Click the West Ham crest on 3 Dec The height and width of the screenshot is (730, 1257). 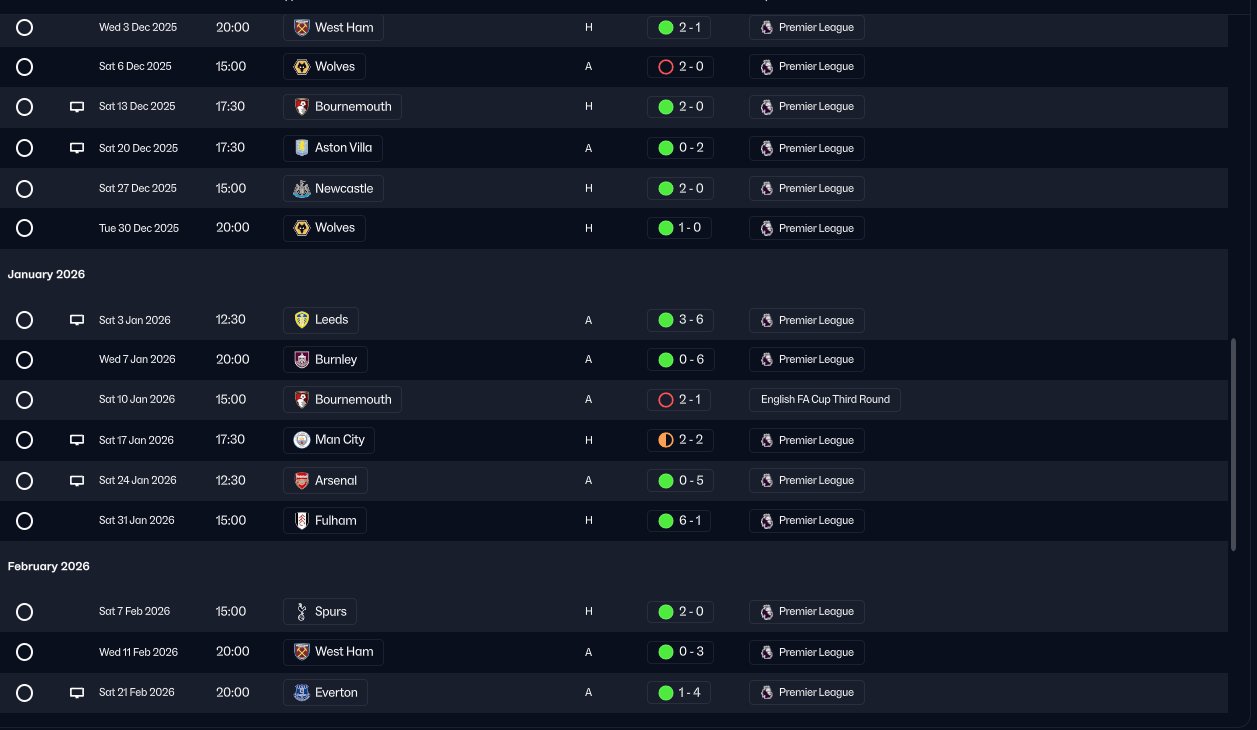tap(299, 27)
